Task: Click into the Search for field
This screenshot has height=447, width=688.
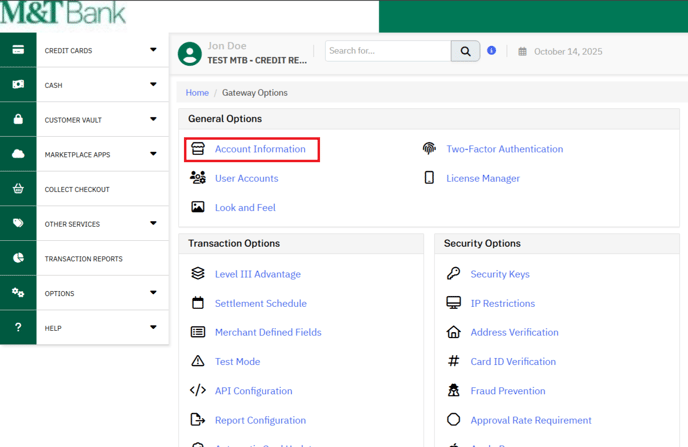Action: click(x=387, y=51)
